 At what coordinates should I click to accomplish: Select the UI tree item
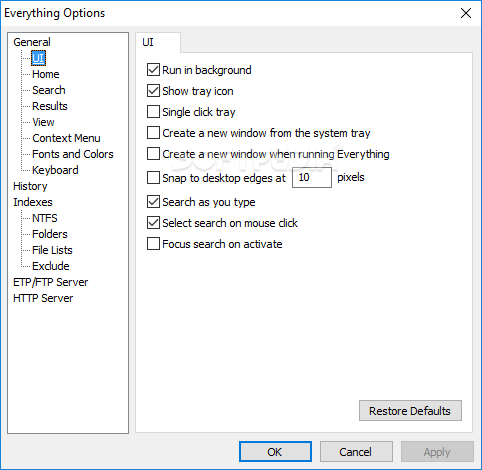coord(38,58)
